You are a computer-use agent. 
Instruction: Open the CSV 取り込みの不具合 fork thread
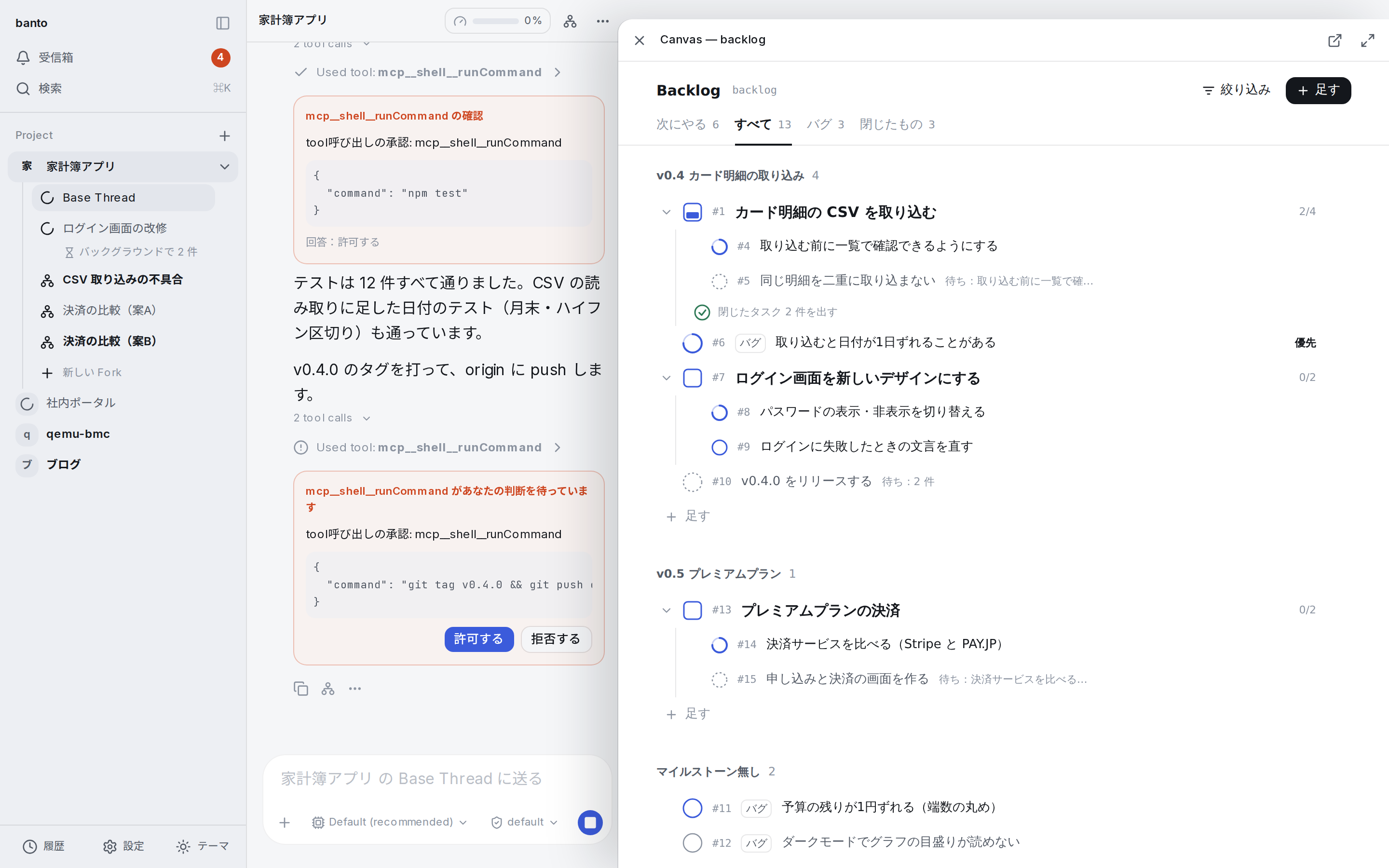point(123,280)
